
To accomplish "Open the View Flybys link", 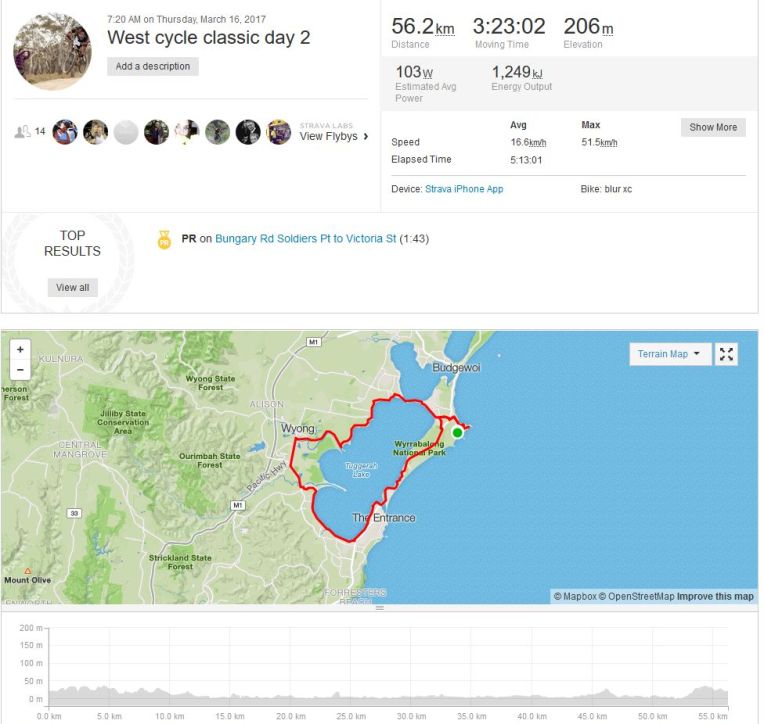I will (x=328, y=137).
